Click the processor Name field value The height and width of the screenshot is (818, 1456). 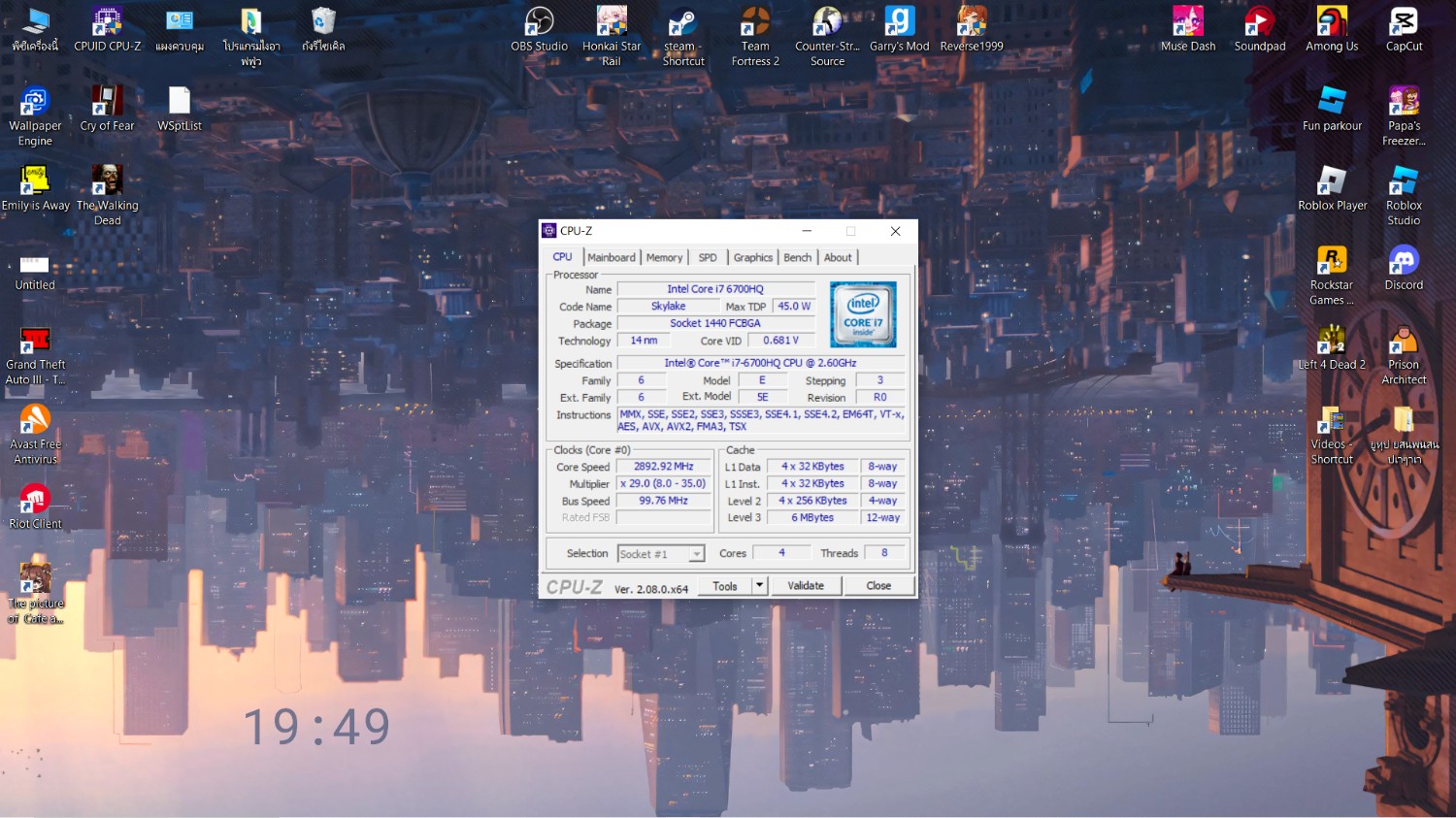(715, 289)
